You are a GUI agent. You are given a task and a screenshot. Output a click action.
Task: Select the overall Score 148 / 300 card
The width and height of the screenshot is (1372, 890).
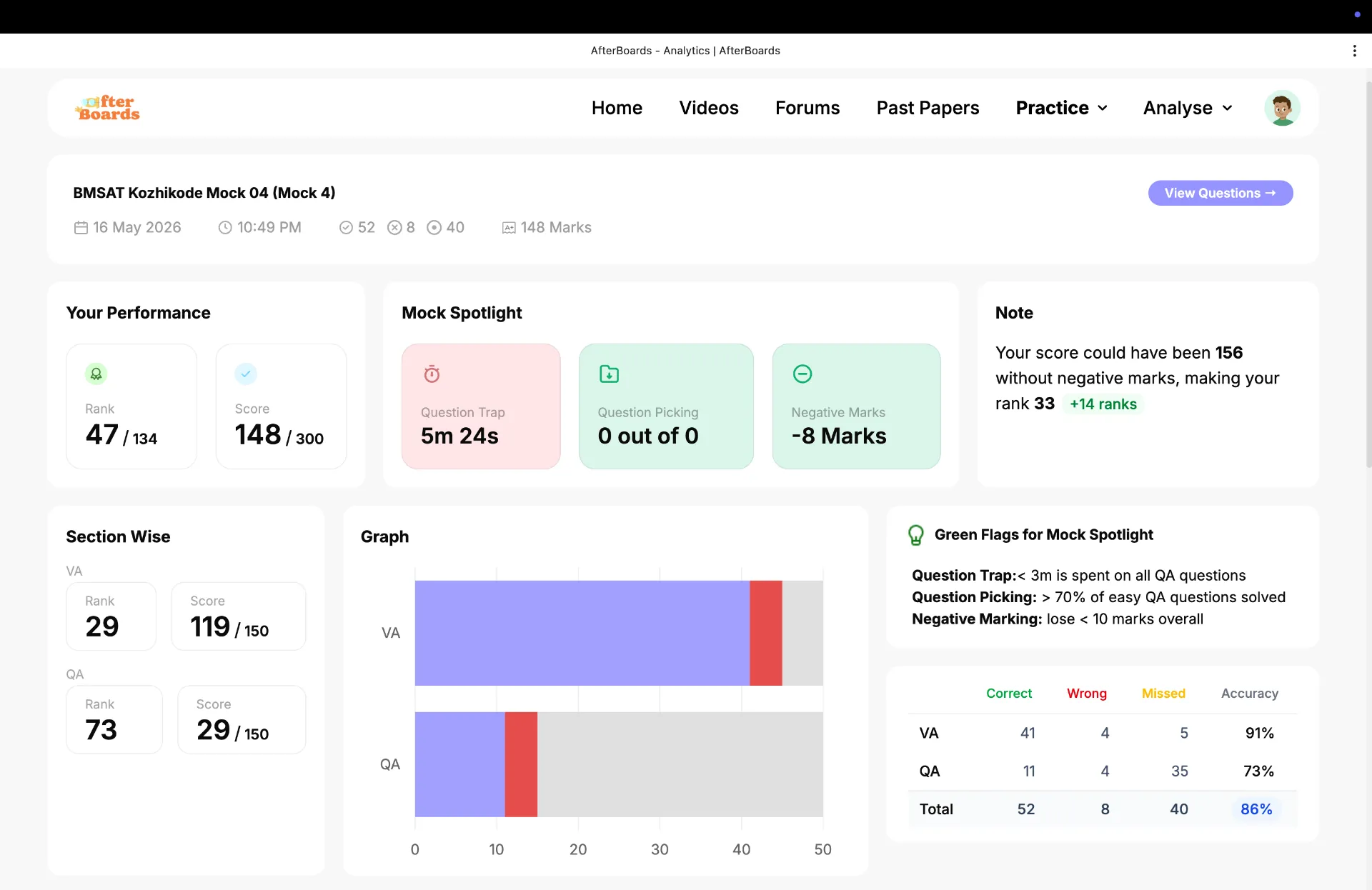(x=281, y=406)
